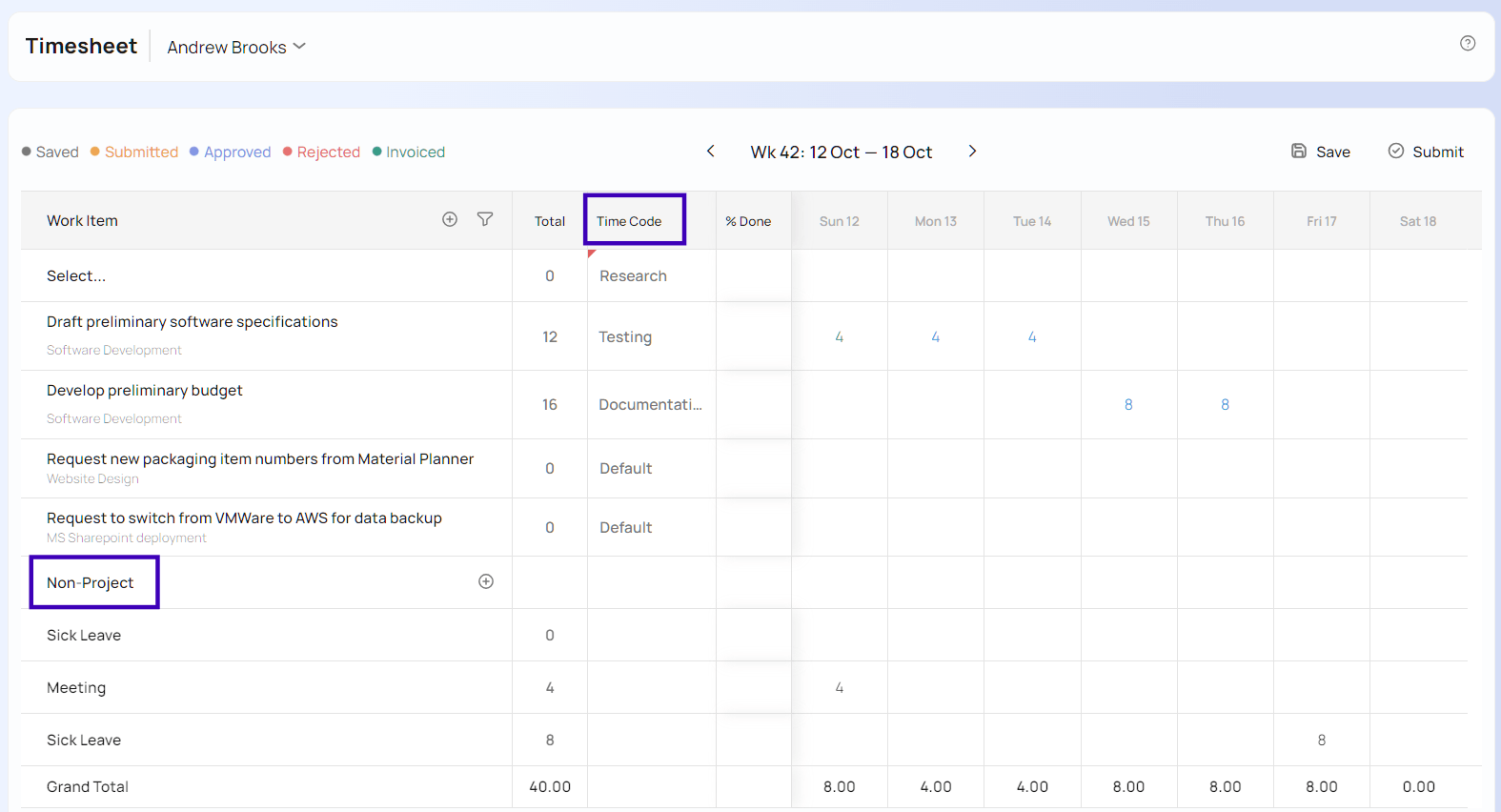The height and width of the screenshot is (812, 1501).
Task: Click Mon 13 hours for Draft preliminary specifications
Action: pyautogui.click(x=936, y=336)
